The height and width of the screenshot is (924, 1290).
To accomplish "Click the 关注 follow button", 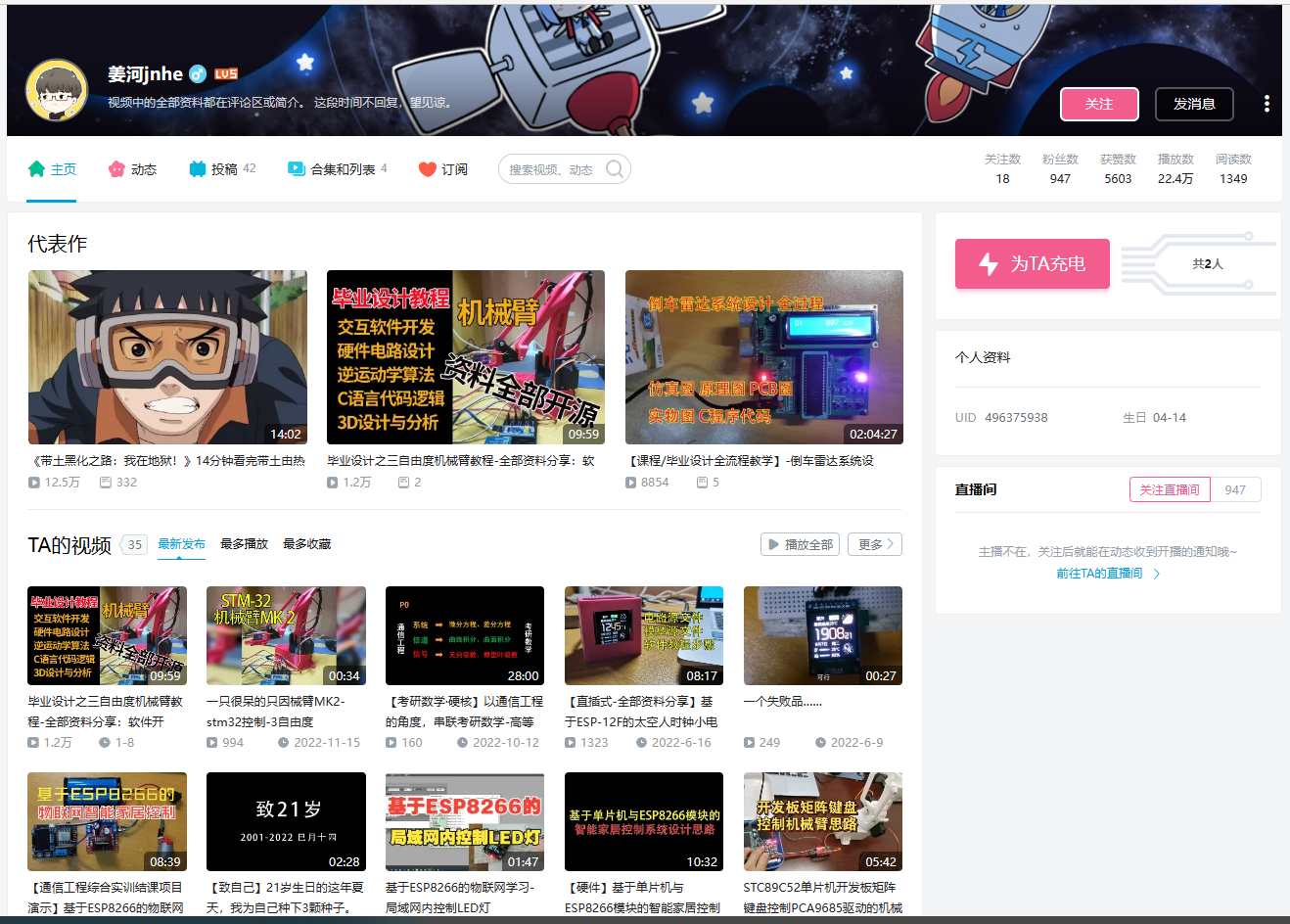I will [x=1099, y=104].
